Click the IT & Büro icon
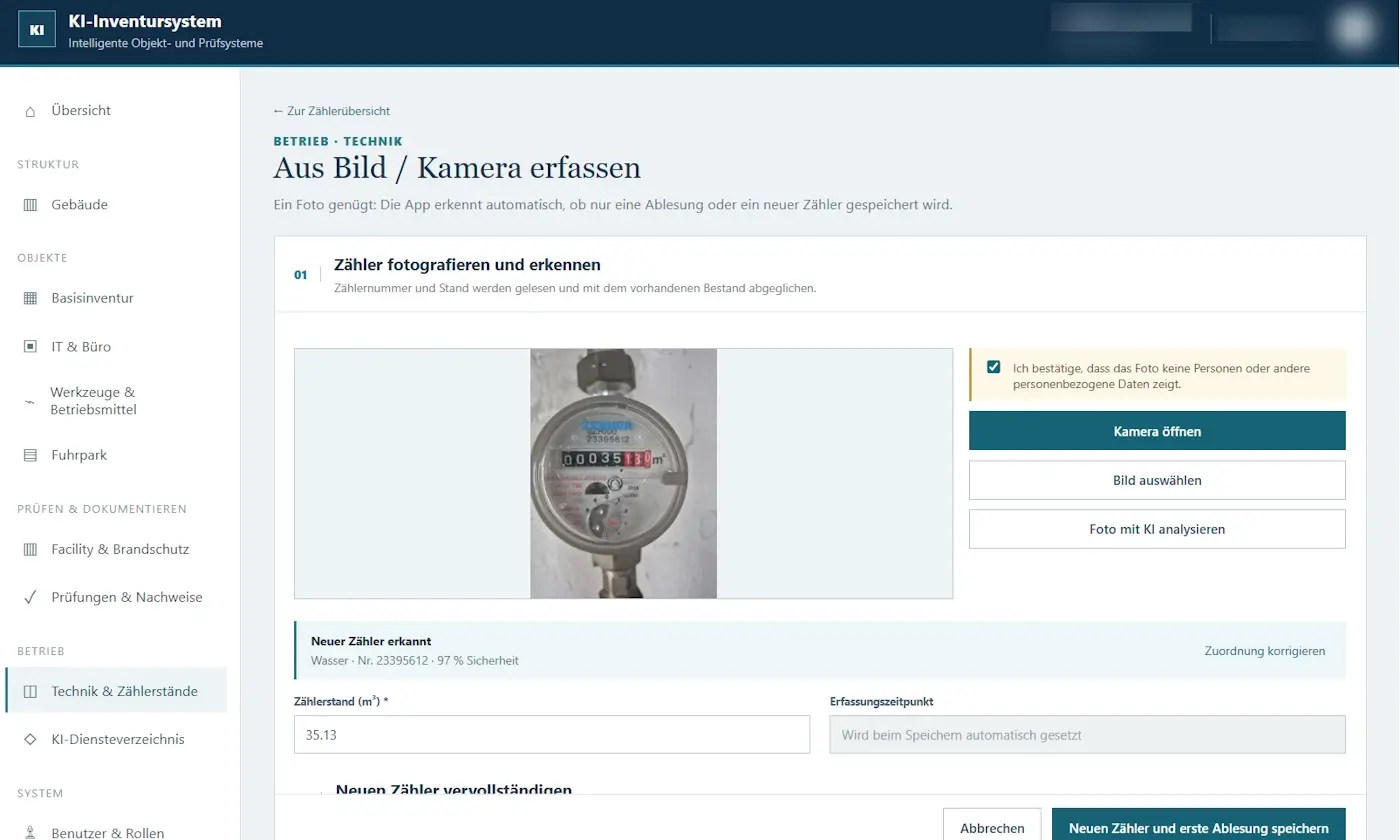1400x840 pixels. point(30,347)
